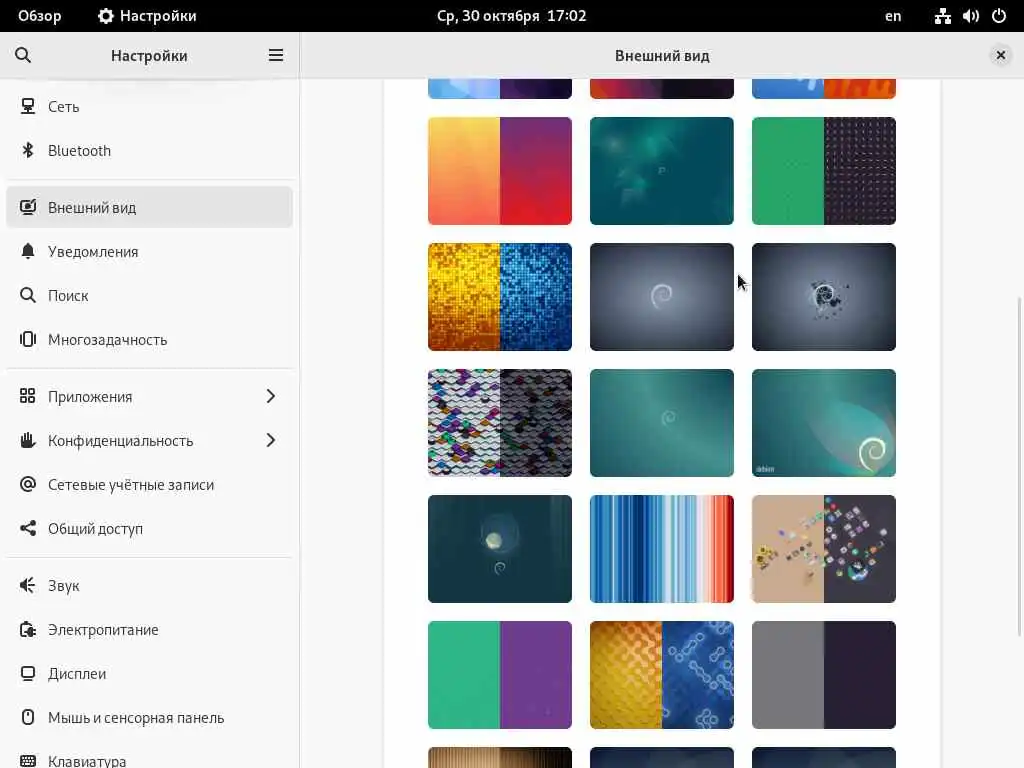The image size is (1024, 768).
Task: Go to Электропитание settings
Action: 150,630
